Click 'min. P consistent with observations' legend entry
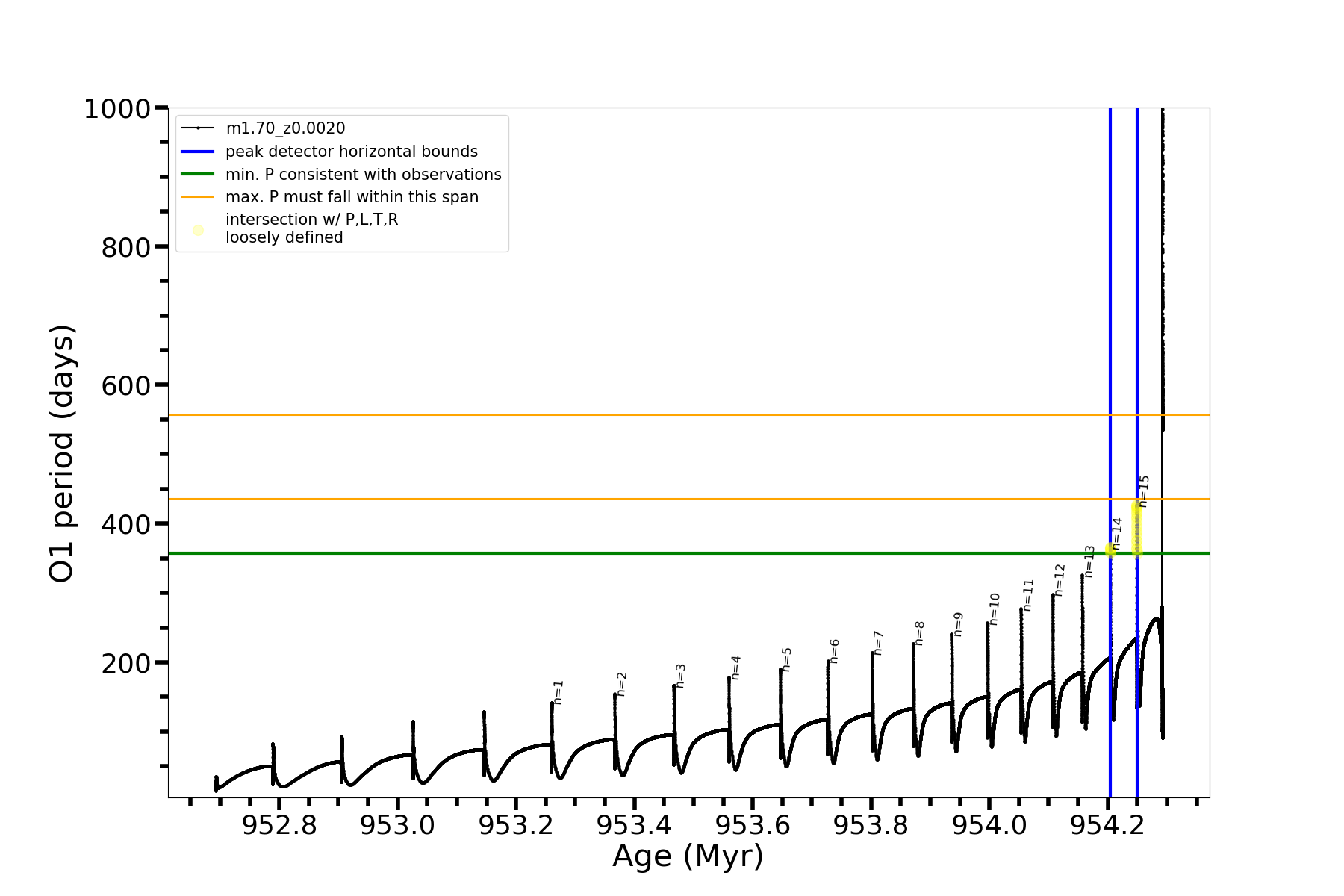Screen dimensions: 1344x896 pos(364,174)
